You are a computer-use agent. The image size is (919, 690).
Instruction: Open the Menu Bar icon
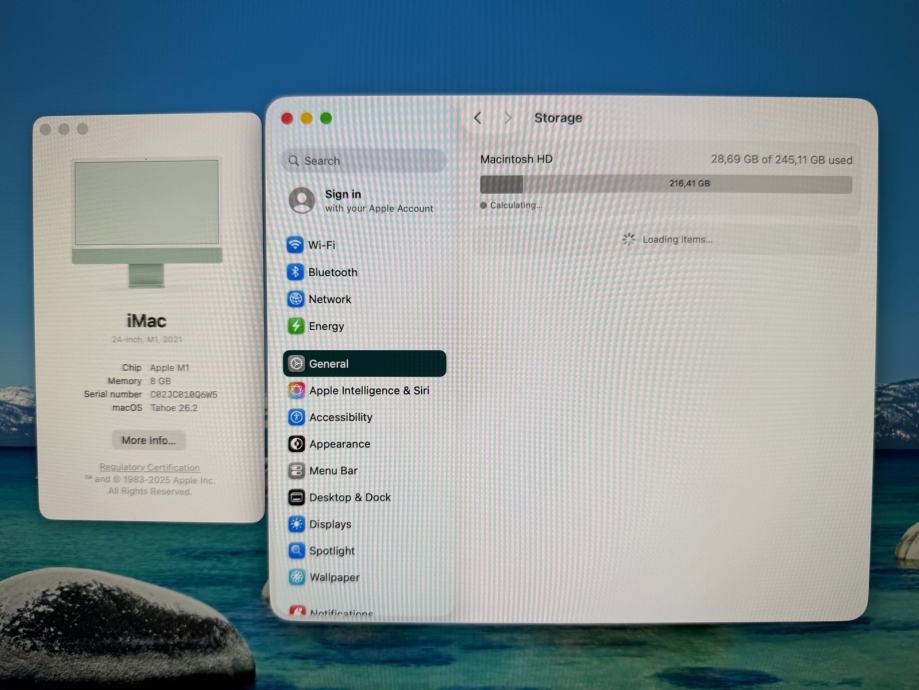(297, 470)
